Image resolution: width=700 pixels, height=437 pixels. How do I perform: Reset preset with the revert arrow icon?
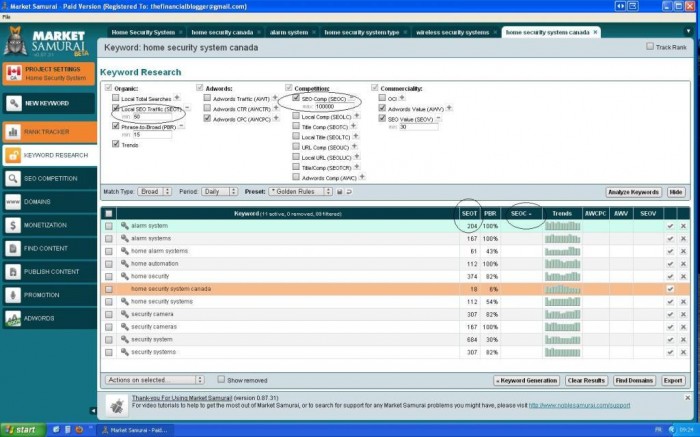coord(349,191)
